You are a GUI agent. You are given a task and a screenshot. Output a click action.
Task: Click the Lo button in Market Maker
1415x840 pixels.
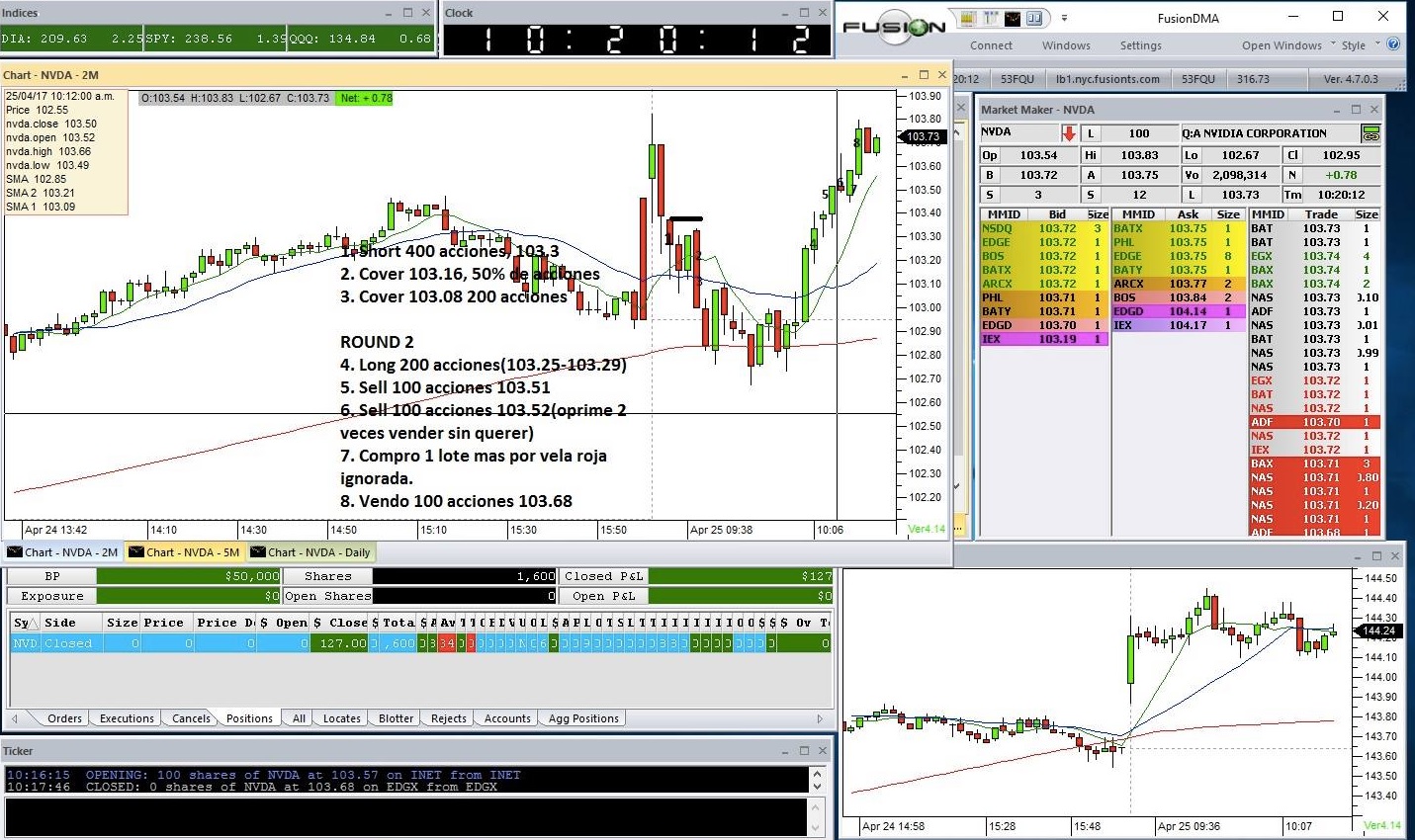pyautogui.click(x=1191, y=155)
